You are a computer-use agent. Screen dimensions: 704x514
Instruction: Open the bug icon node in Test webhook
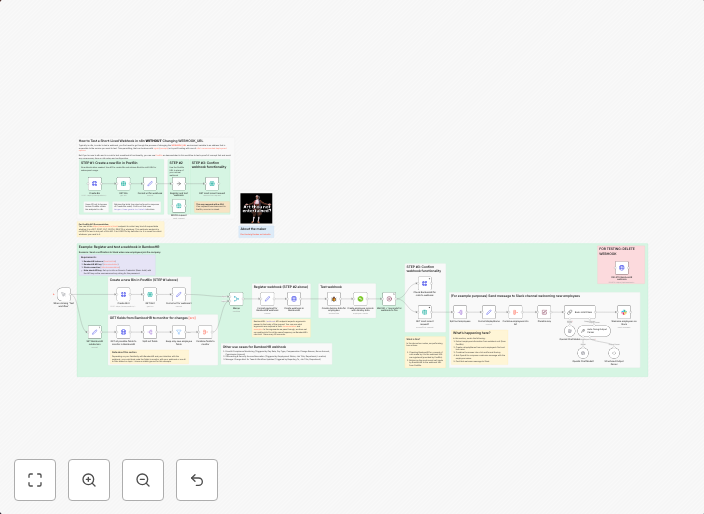333,298
